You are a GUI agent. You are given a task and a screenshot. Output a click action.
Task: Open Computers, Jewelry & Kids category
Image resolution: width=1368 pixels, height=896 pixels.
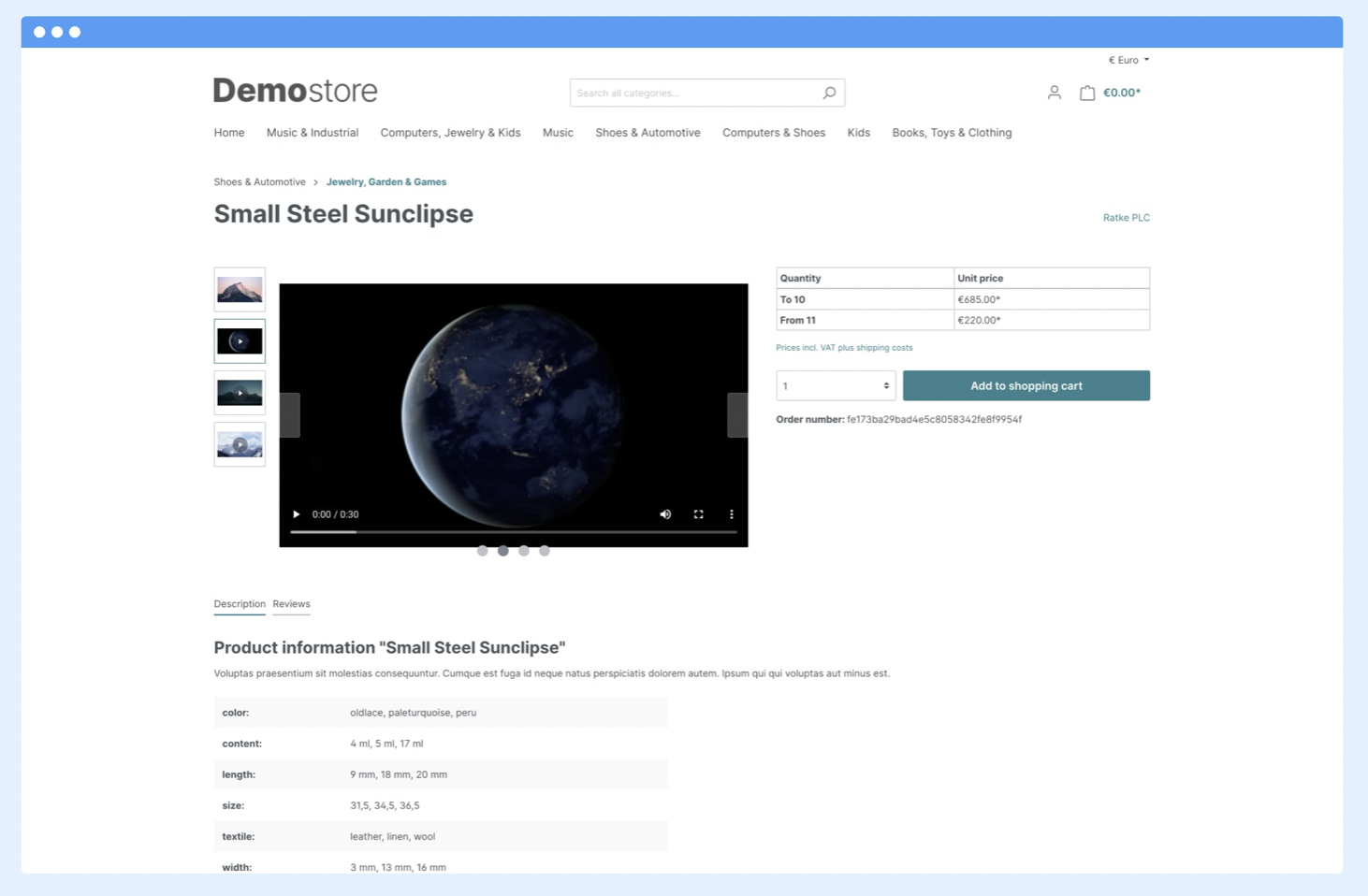(450, 133)
